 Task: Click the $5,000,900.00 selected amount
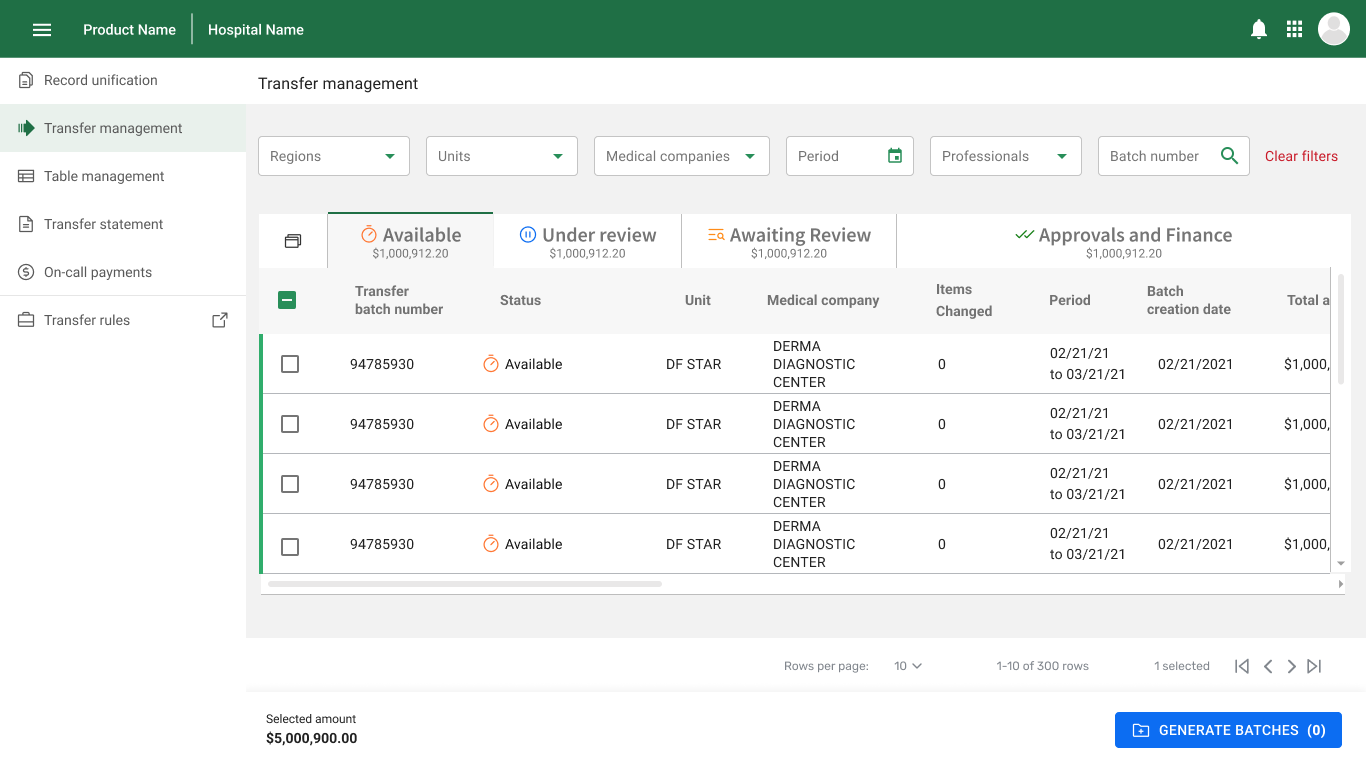(311, 738)
